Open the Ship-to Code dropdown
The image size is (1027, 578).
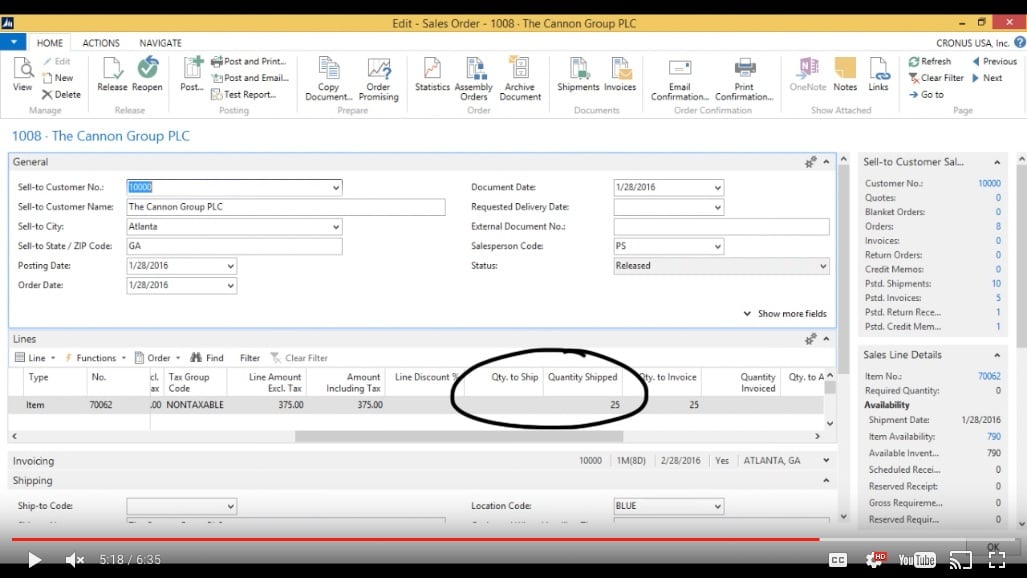(x=231, y=506)
